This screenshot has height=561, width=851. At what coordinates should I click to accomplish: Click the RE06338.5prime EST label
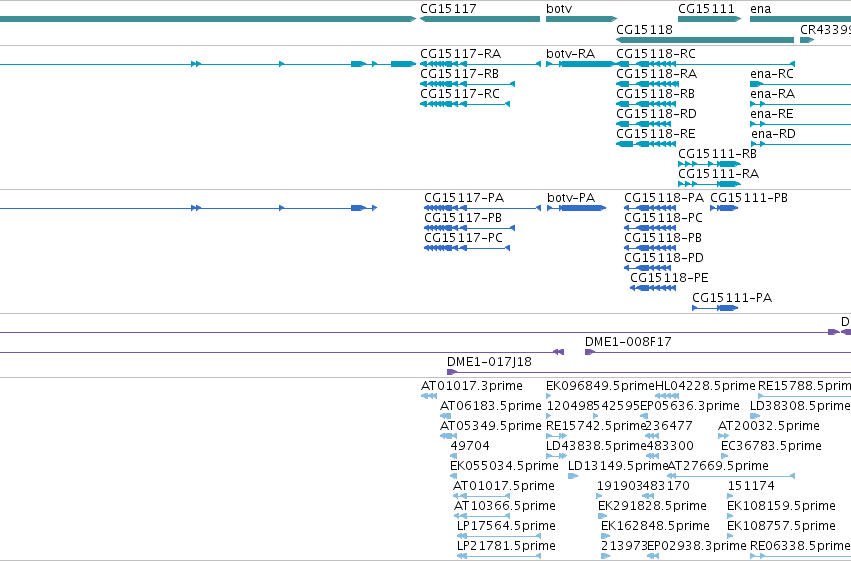pyautogui.click(x=800, y=546)
